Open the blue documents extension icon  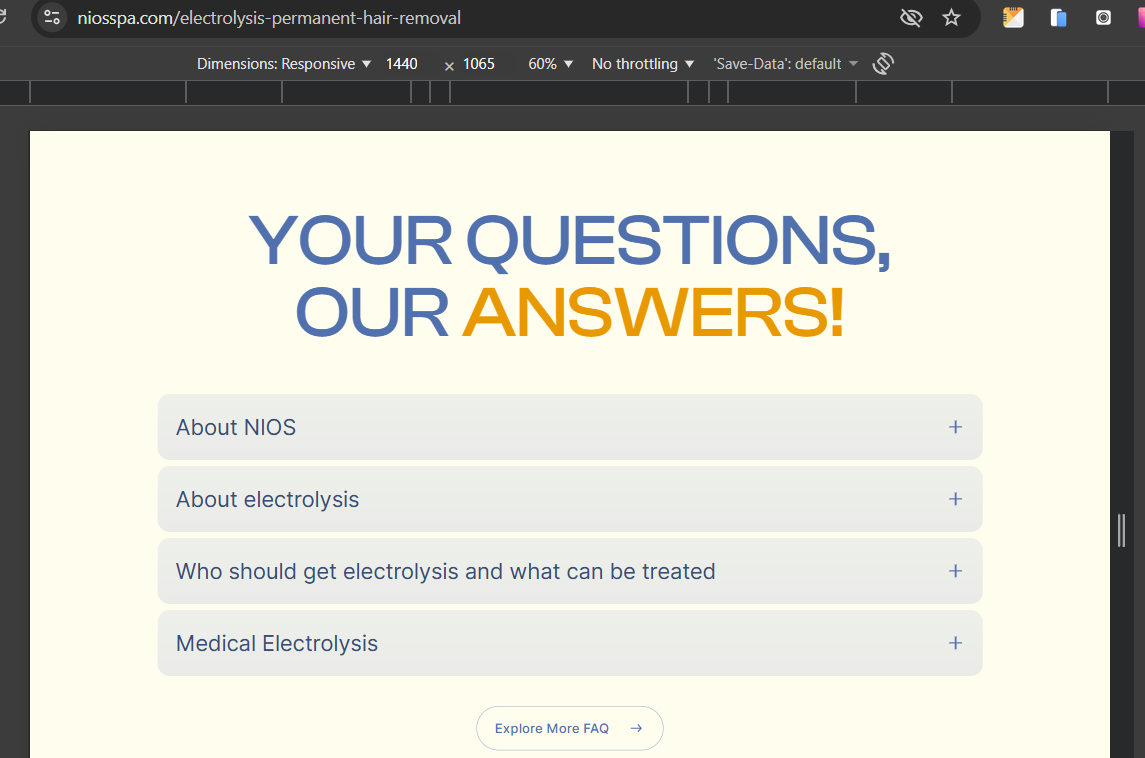tap(1058, 18)
